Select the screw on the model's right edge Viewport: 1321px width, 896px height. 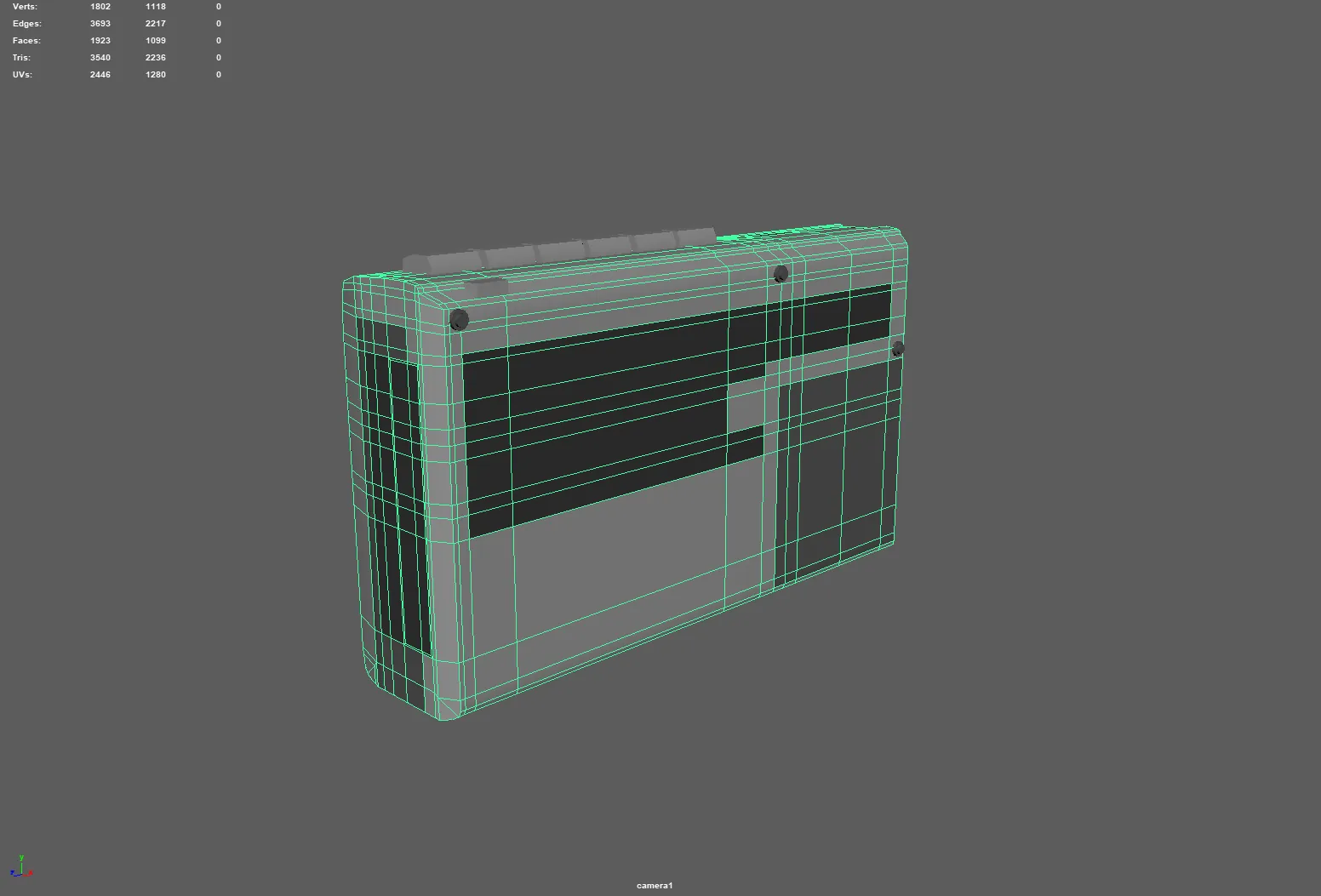[897, 349]
